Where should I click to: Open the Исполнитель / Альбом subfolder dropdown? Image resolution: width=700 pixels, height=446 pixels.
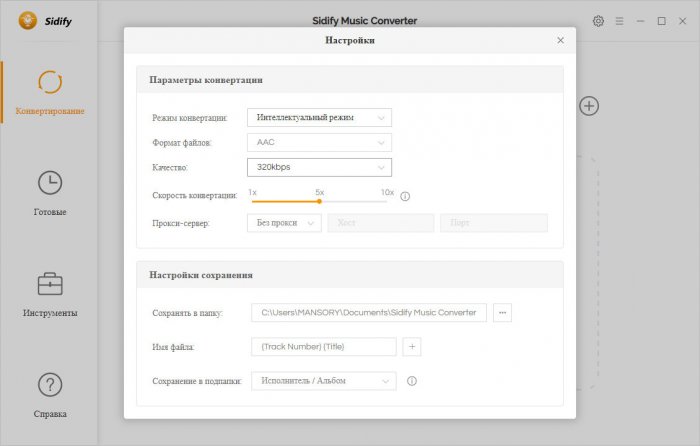324,381
